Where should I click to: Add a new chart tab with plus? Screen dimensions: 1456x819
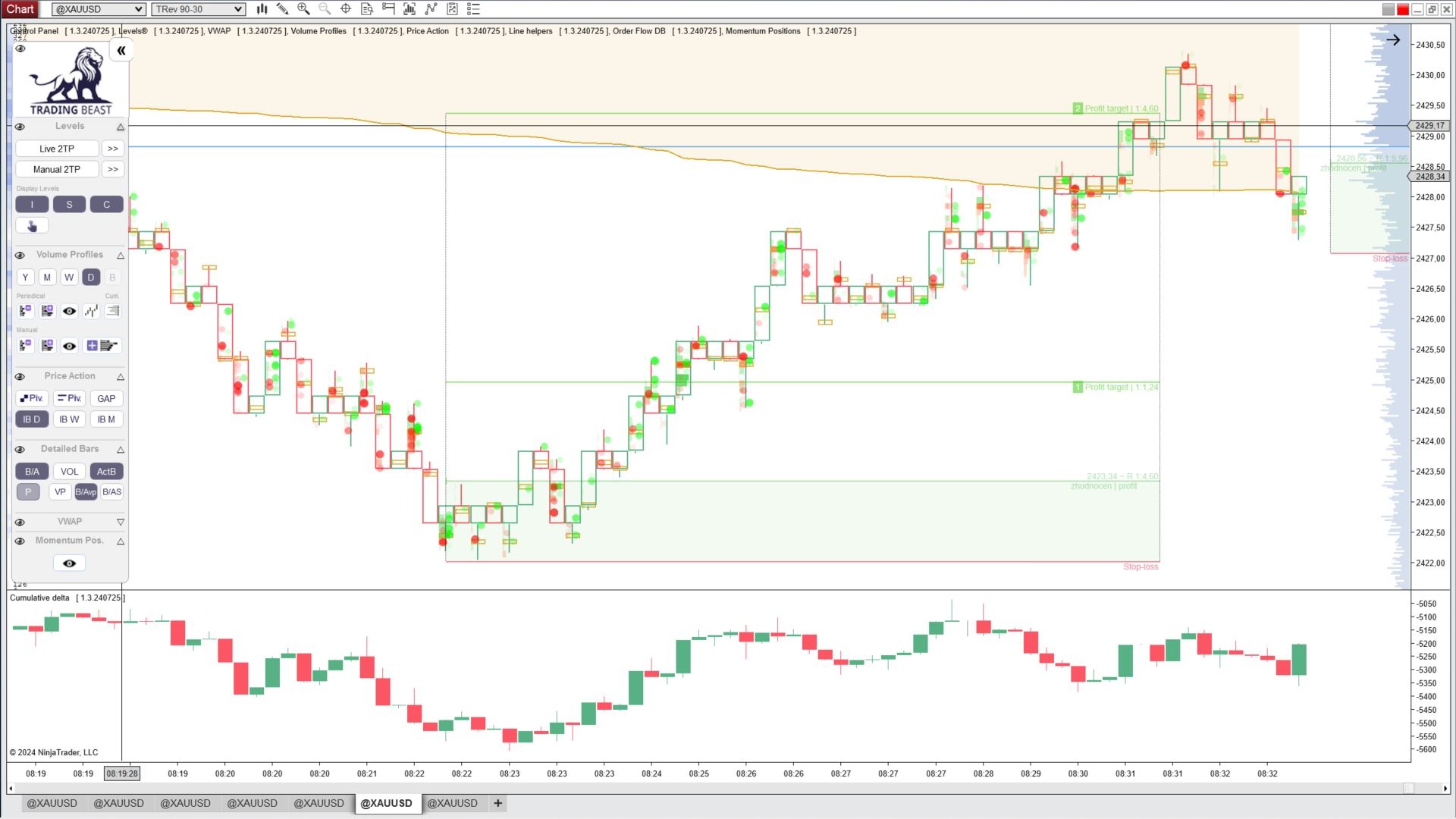tap(497, 803)
